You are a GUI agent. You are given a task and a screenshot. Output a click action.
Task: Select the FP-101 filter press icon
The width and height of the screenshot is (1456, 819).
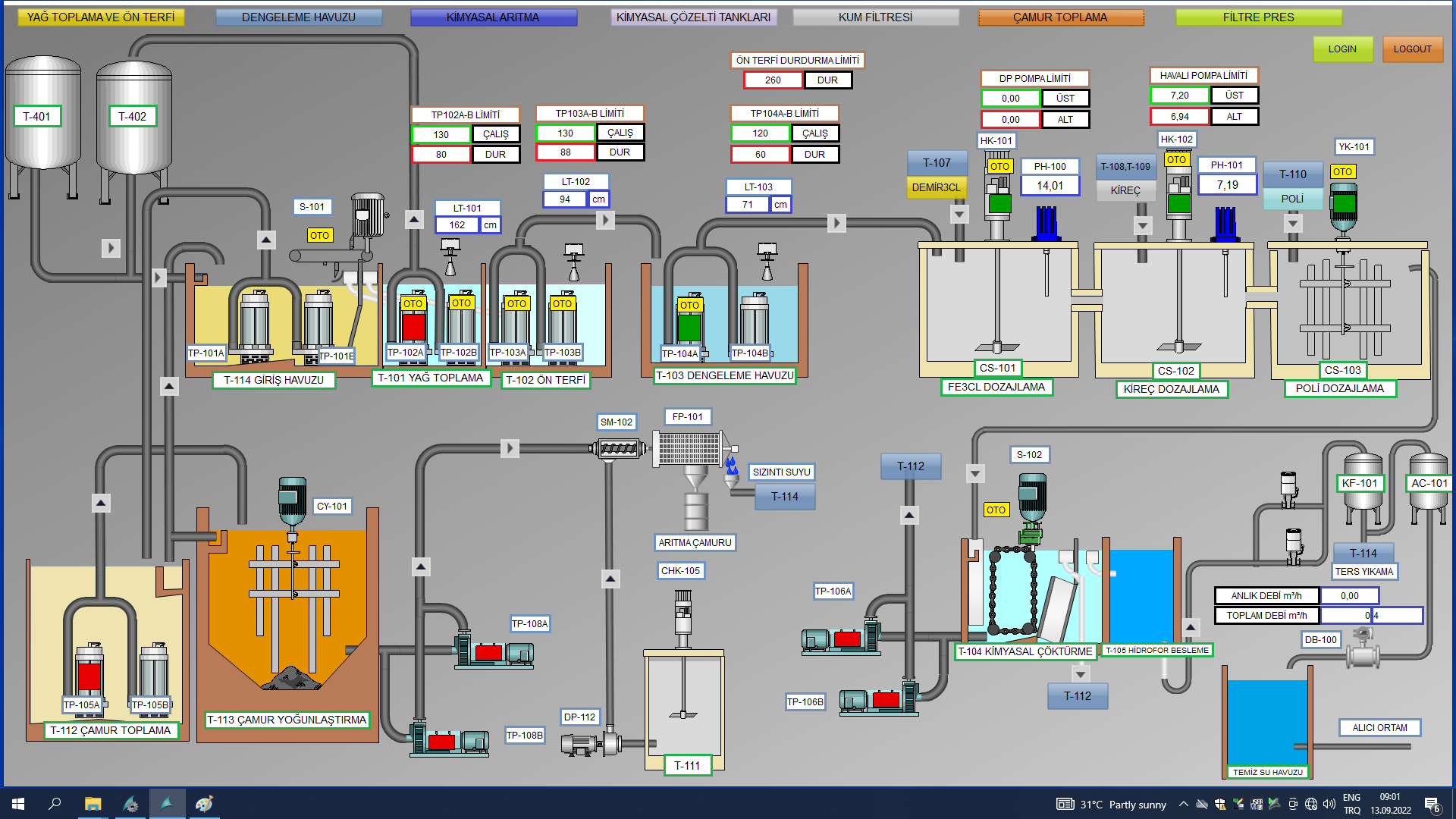click(689, 448)
